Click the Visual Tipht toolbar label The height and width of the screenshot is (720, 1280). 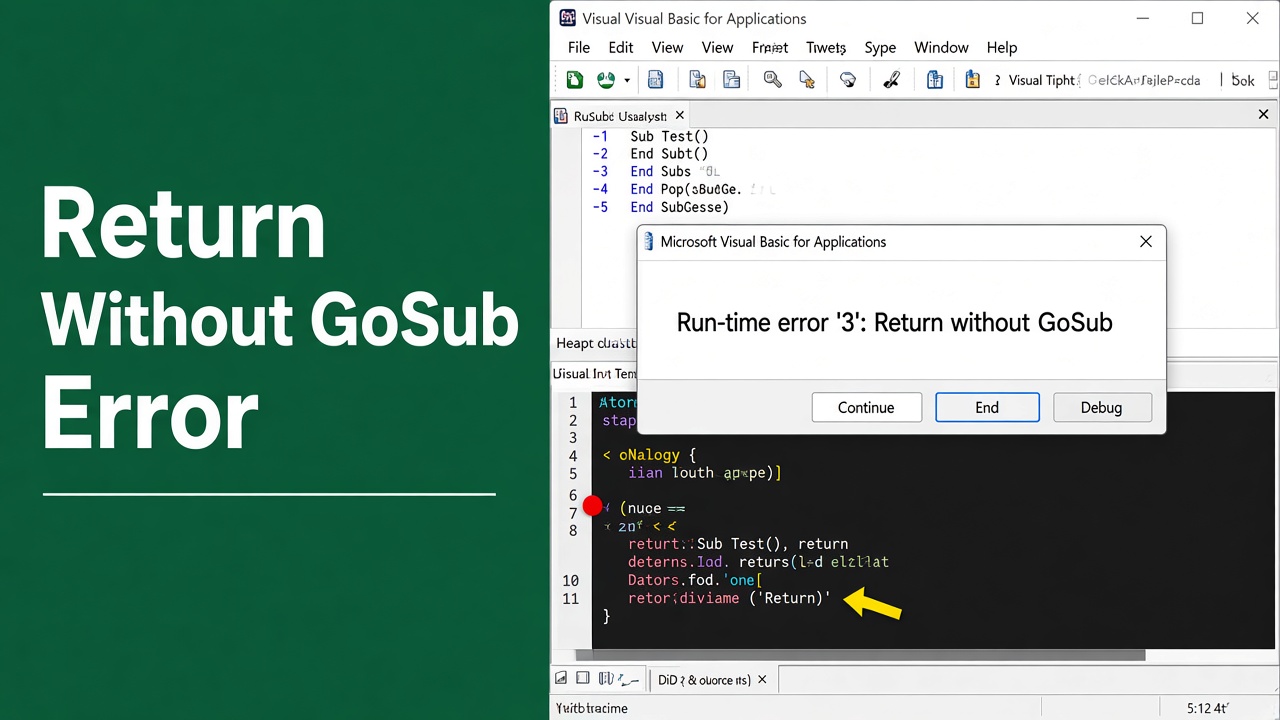point(1042,81)
